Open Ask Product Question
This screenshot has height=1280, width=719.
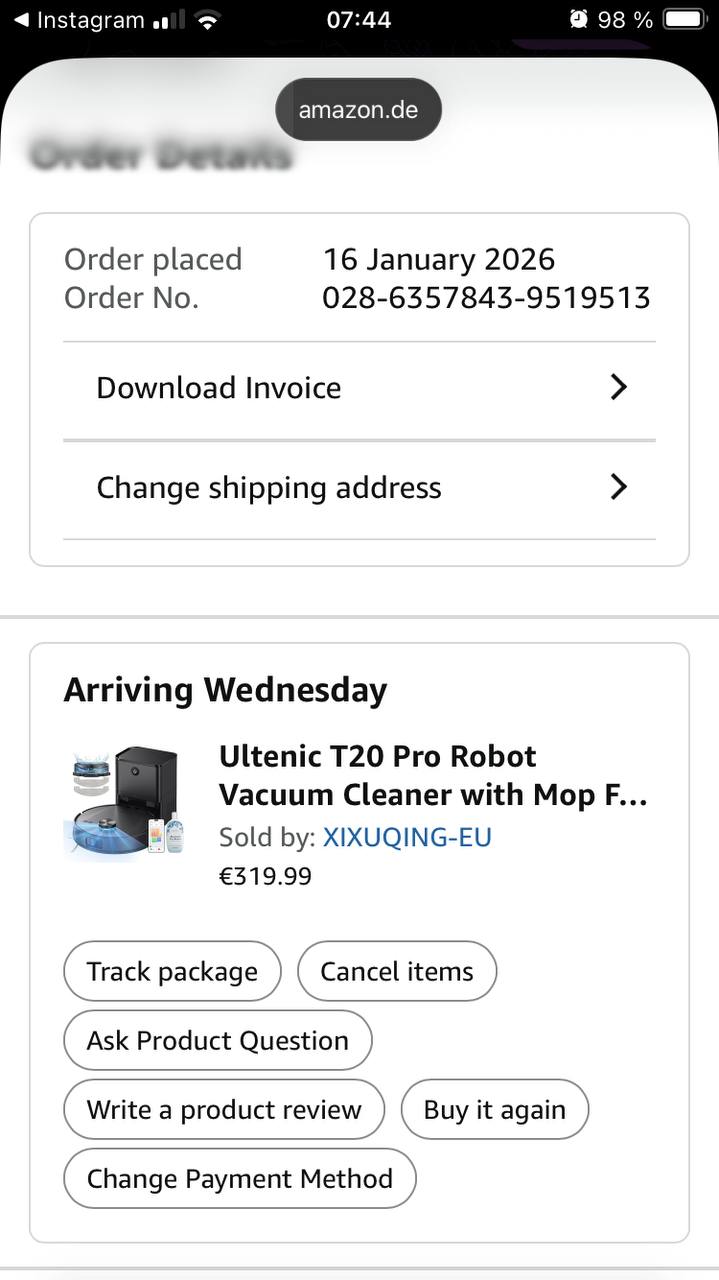[x=218, y=1040]
